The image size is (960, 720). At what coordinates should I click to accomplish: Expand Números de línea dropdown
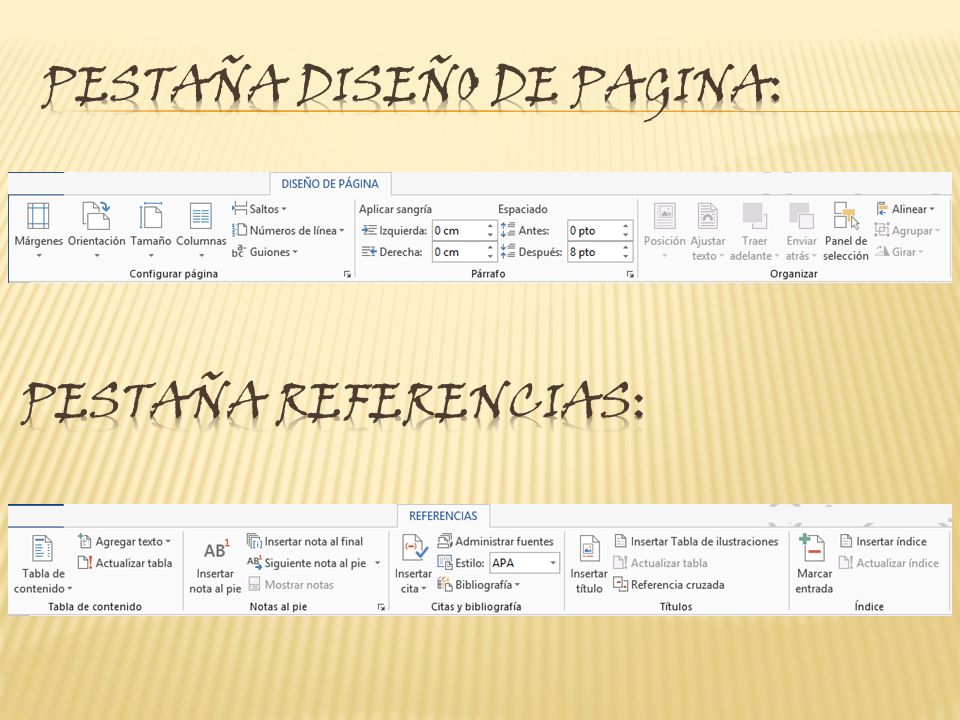[x=288, y=230]
